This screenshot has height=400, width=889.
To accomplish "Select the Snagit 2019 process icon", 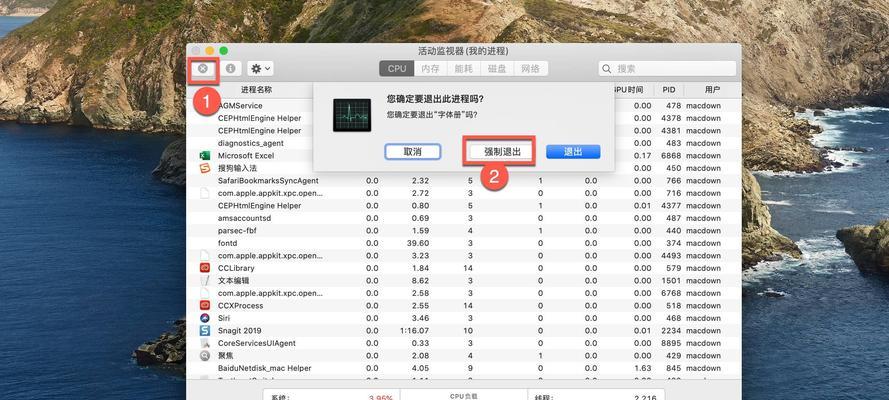I will point(205,330).
